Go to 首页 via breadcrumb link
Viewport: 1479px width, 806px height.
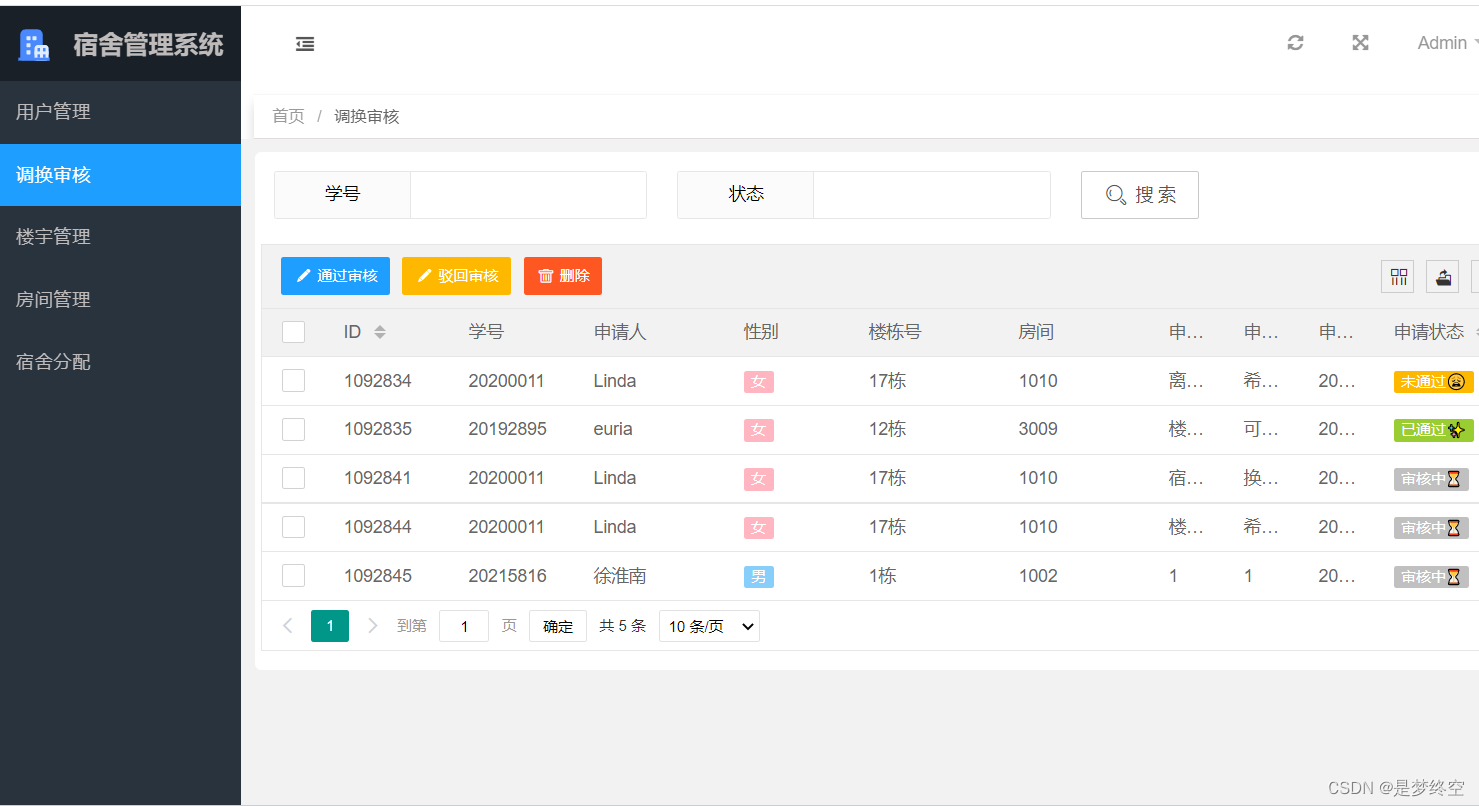pyautogui.click(x=288, y=117)
